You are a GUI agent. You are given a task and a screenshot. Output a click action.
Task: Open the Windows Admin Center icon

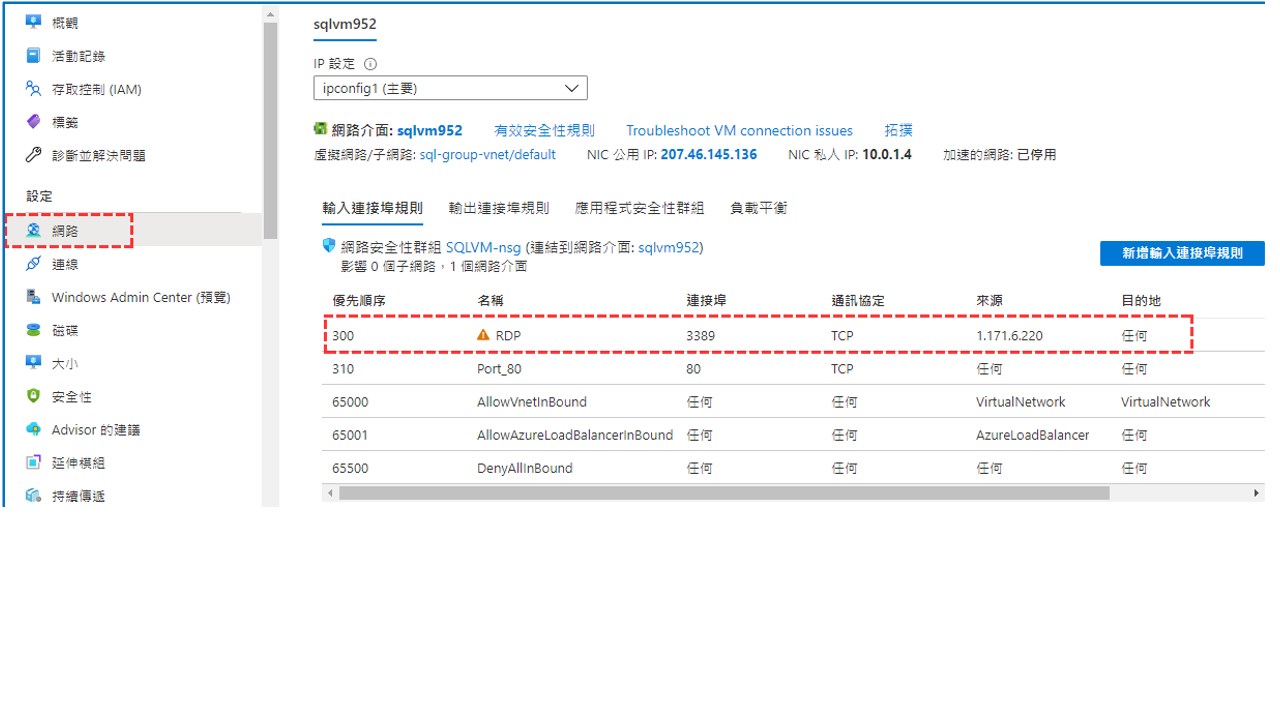(34, 297)
